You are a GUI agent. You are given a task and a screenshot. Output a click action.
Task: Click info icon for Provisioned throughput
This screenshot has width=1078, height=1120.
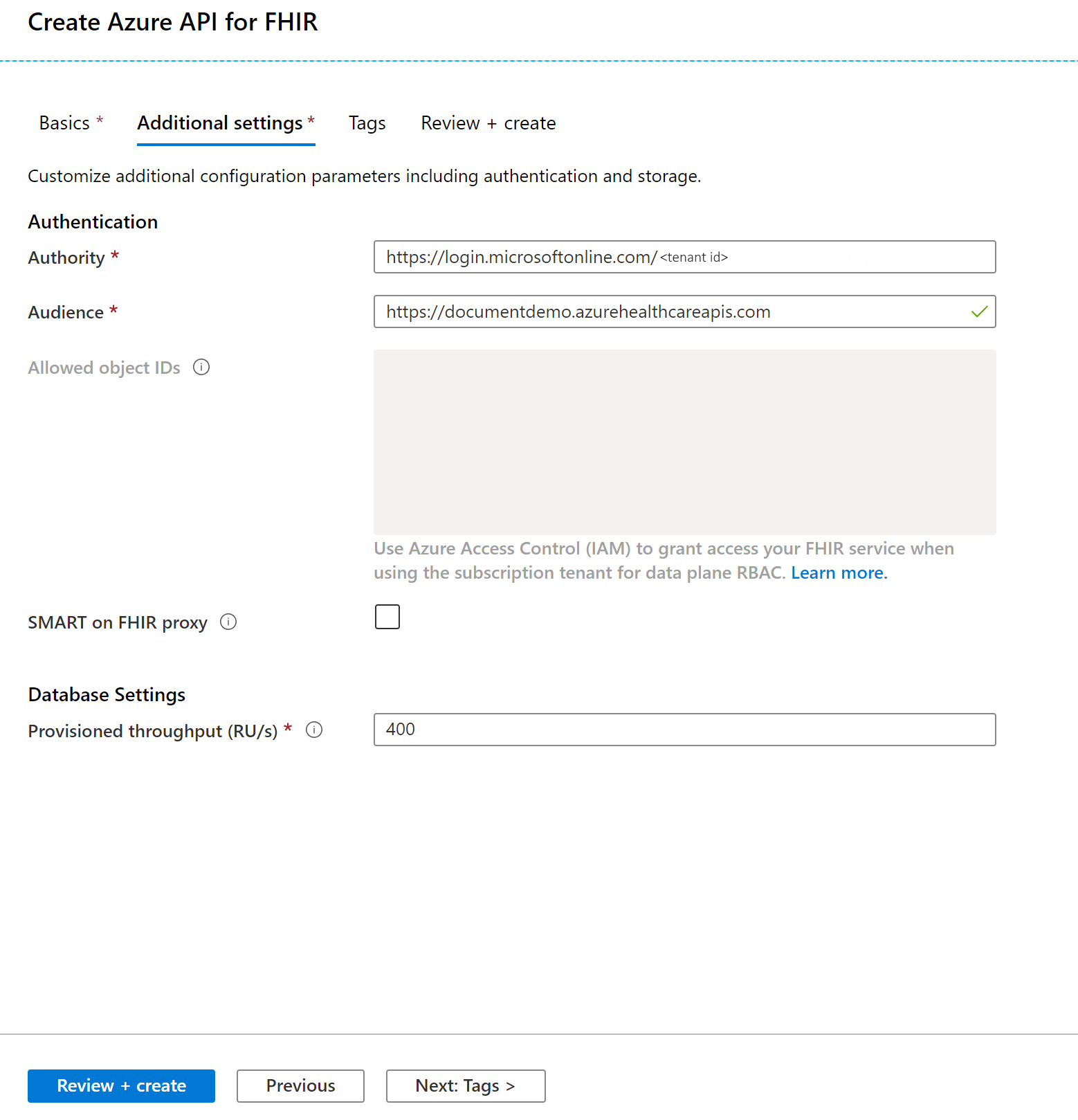(x=314, y=730)
